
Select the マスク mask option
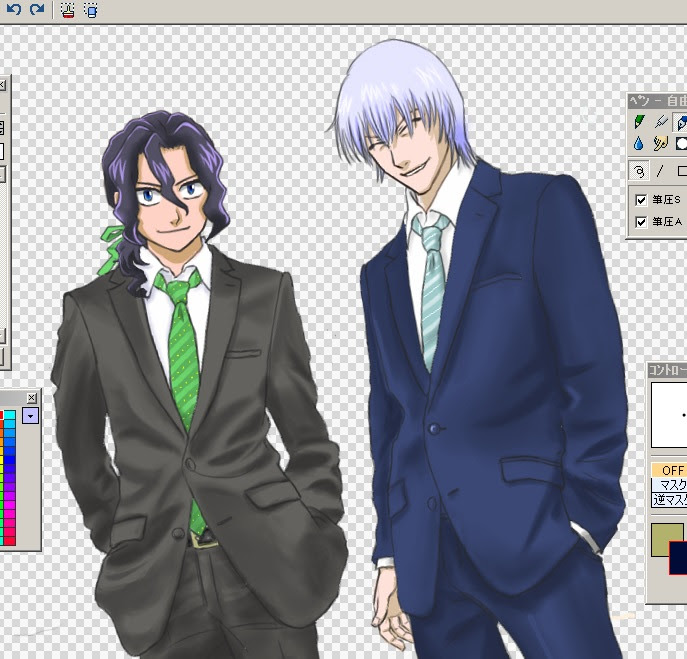coord(669,485)
